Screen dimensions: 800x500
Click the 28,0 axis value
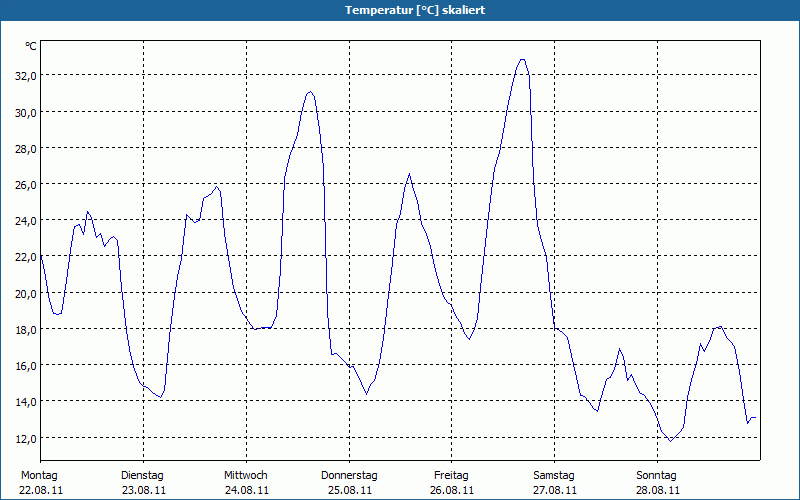pos(26,148)
